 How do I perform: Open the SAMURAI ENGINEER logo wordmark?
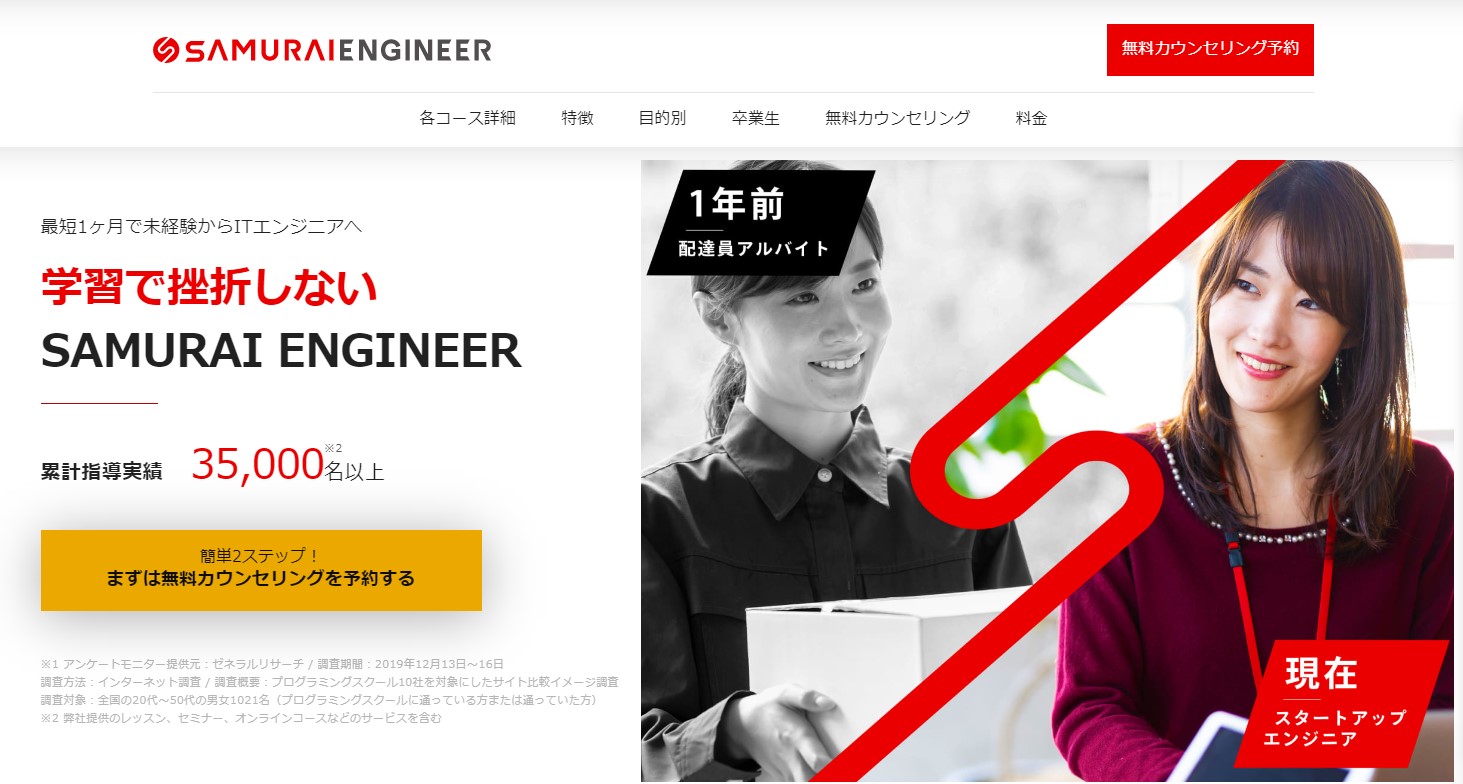[x=337, y=50]
